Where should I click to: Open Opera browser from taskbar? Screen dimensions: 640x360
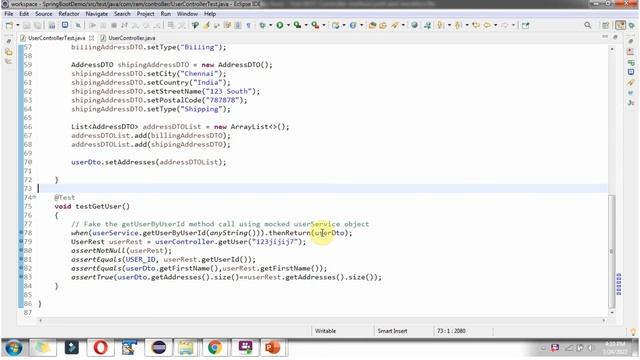tap(100, 348)
